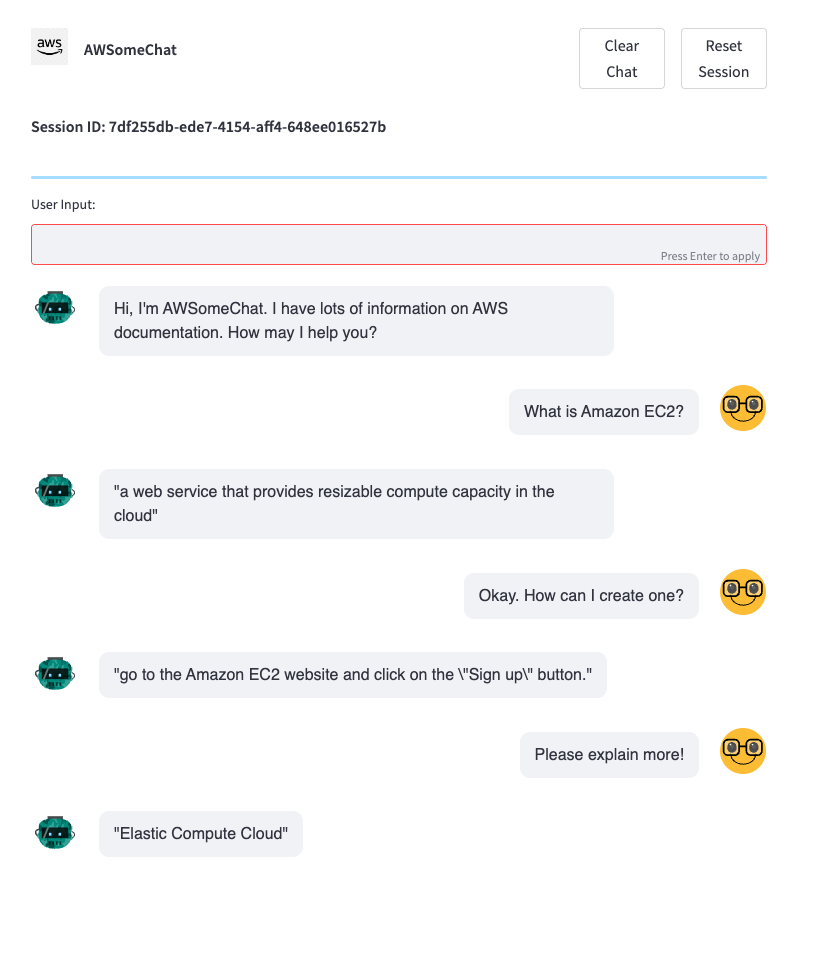Select the 'Okay. How can I create one?' bubble

point(581,596)
